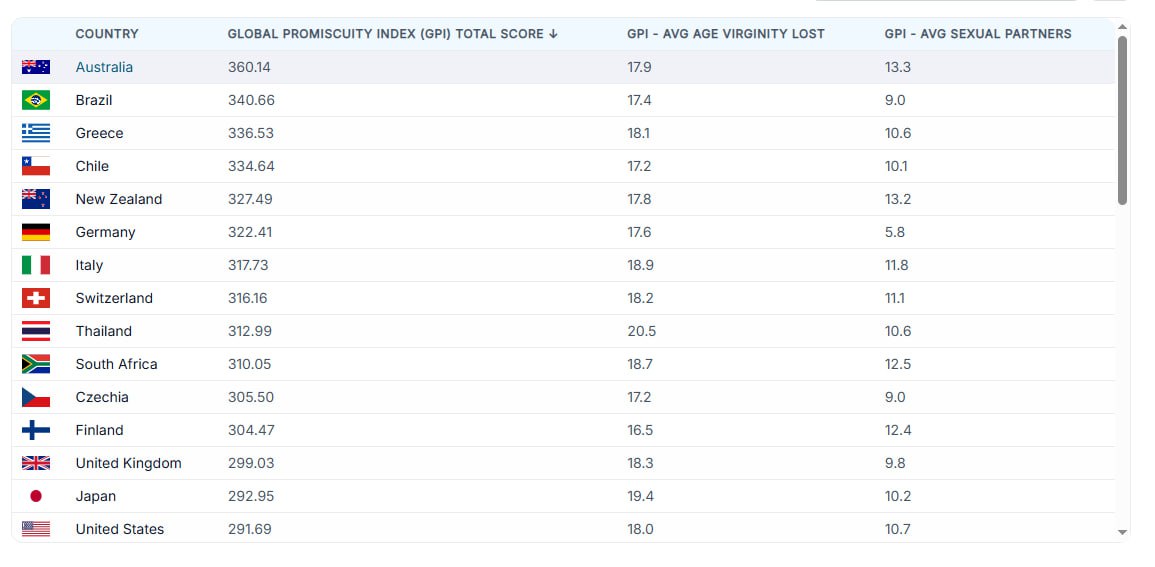Click the Brazil flag icon
Viewport: 1155px width, 567px height.
coord(36,100)
